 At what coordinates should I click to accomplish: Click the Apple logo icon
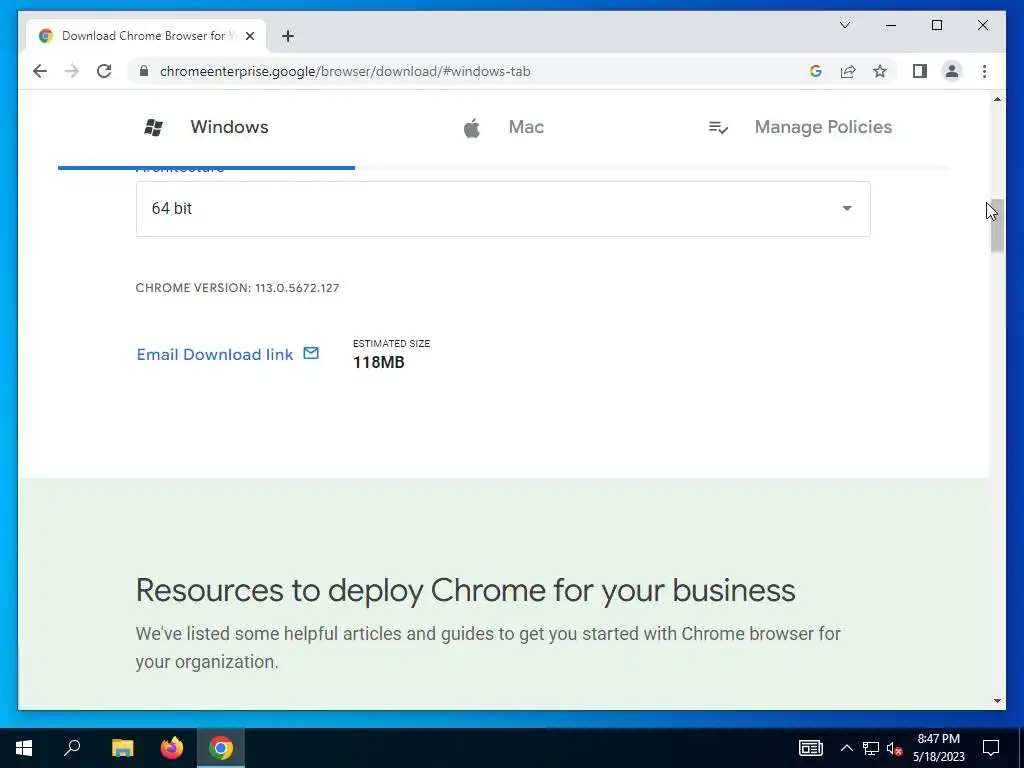click(x=472, y=127)
